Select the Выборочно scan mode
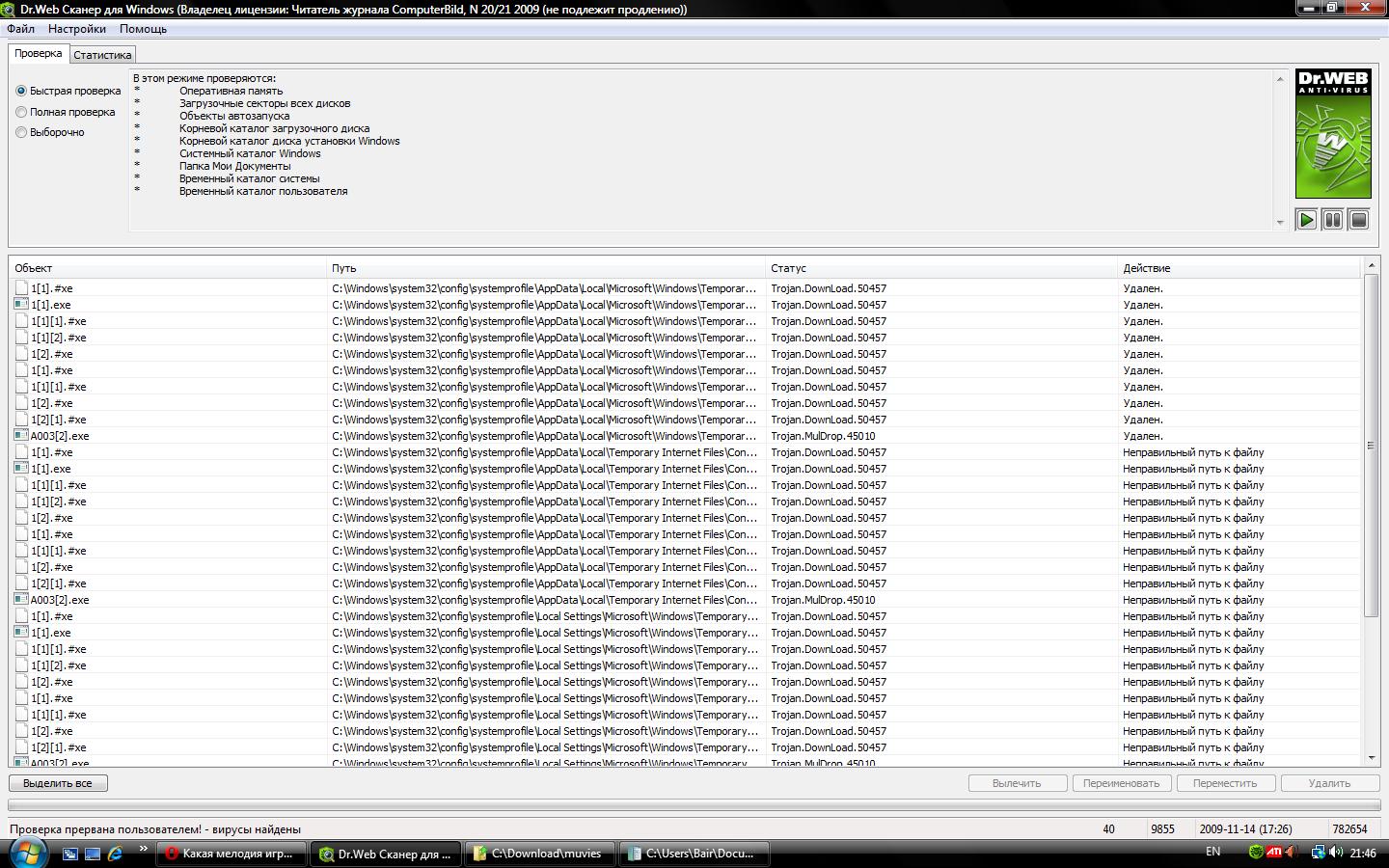 pos(21,132)
